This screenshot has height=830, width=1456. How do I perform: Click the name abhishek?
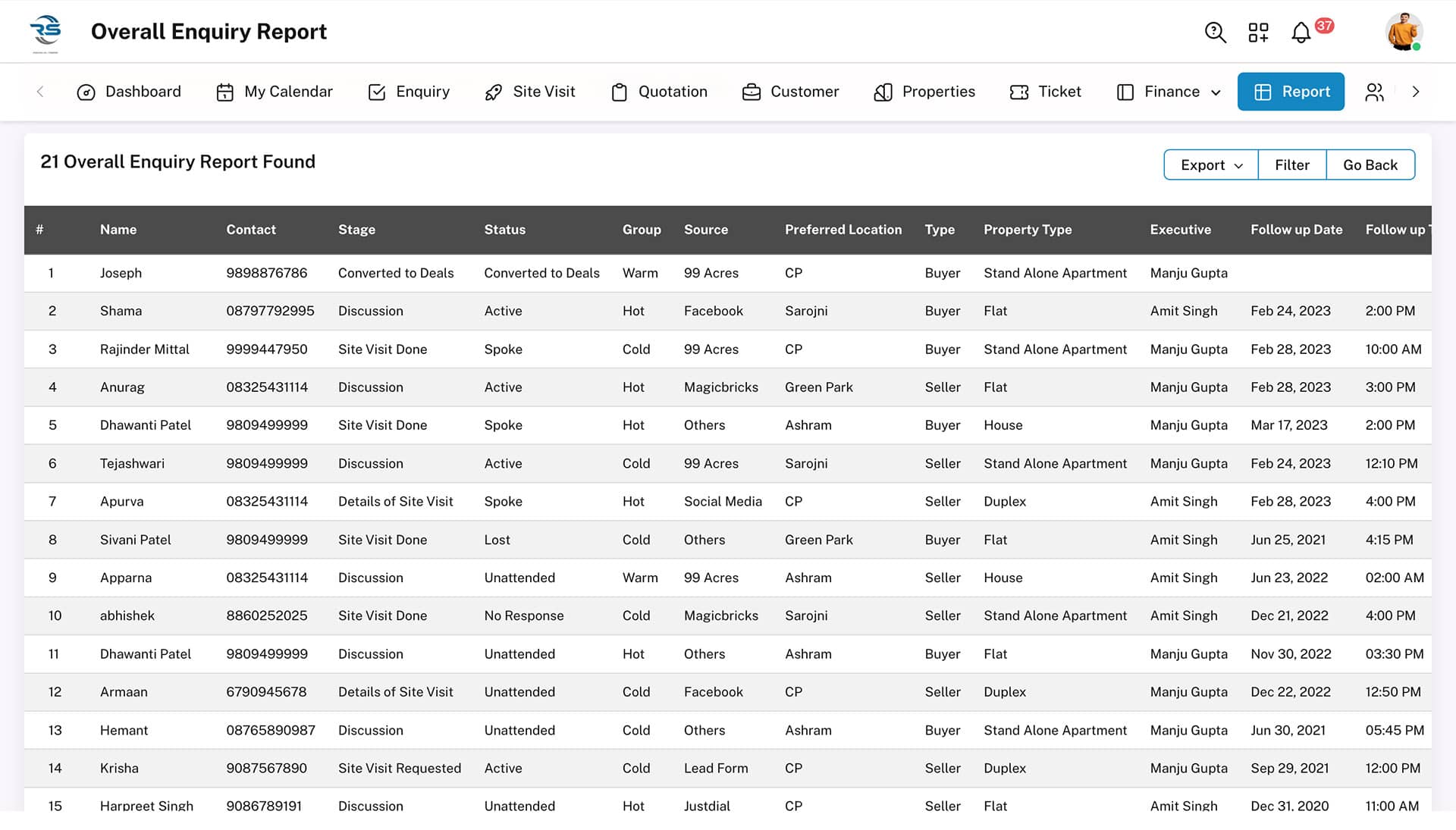[x=127, y=616]
